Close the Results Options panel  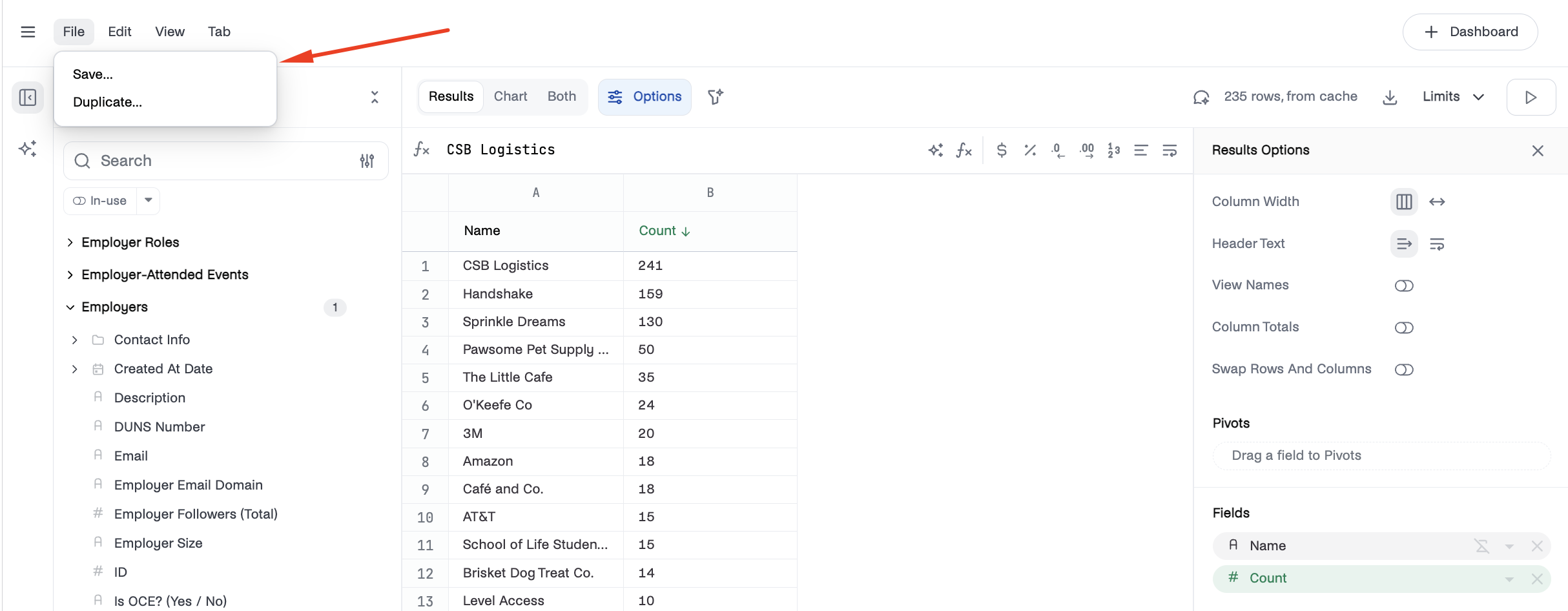pos(1538,150)
